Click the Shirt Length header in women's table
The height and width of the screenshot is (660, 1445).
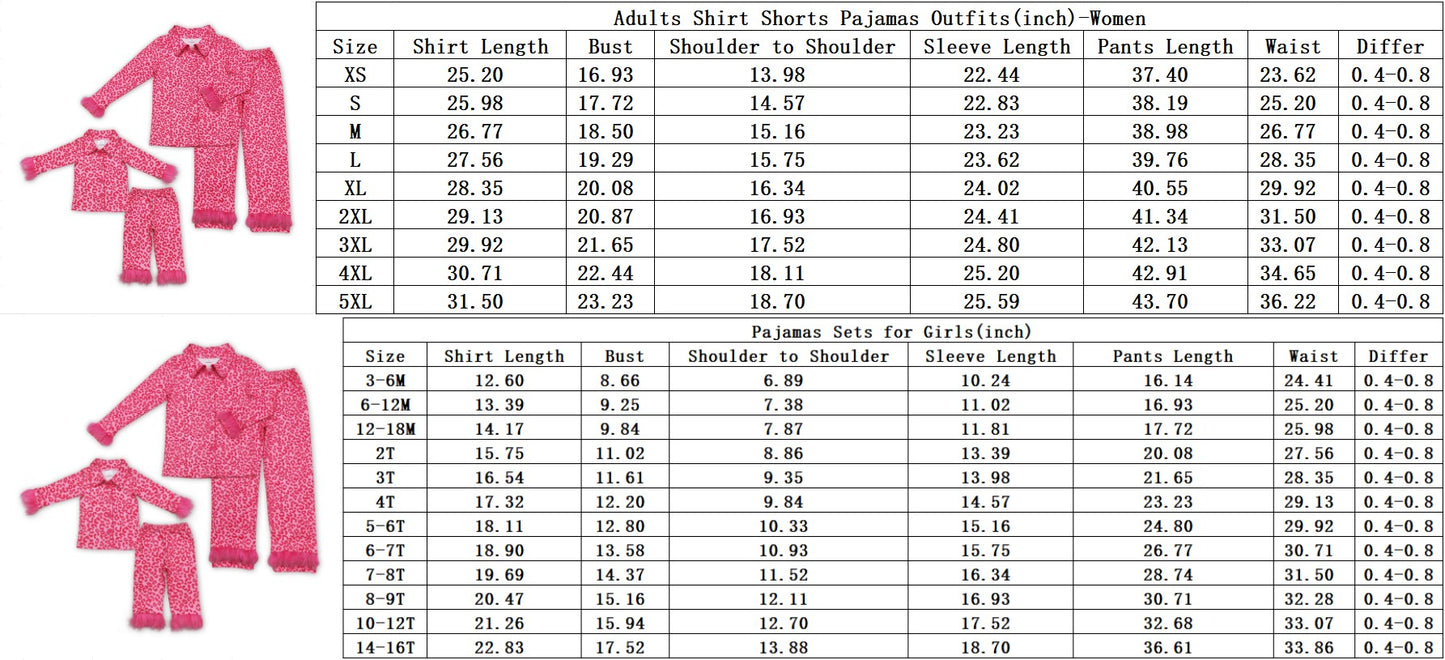coord(480,47)
